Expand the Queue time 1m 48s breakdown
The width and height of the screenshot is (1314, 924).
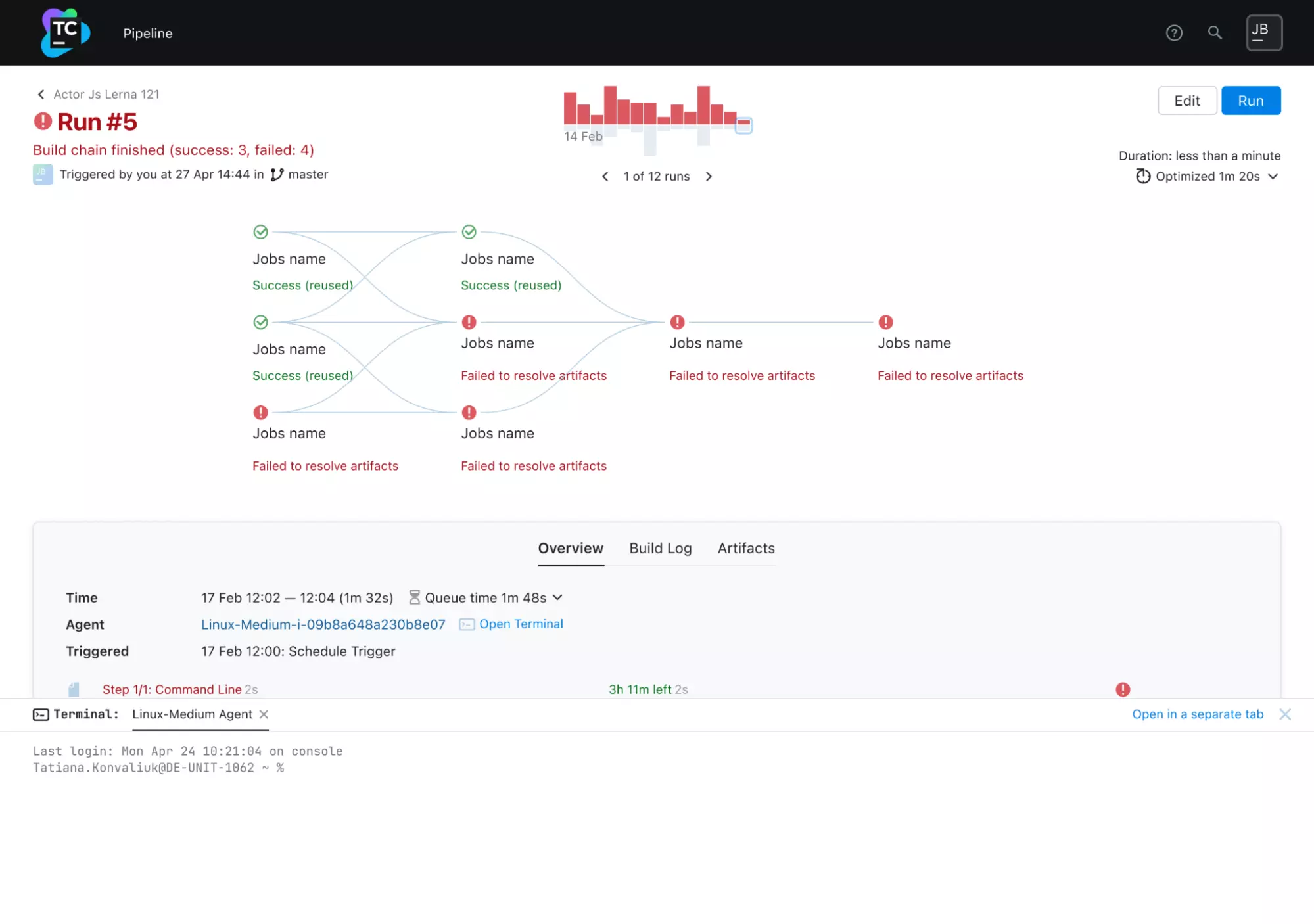557,597
